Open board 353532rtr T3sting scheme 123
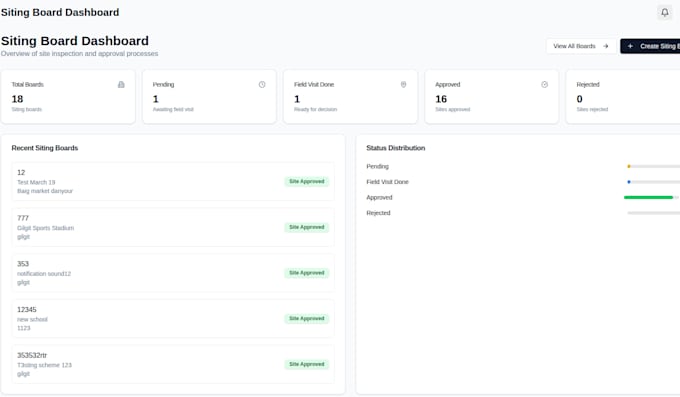680x397 pixels. point(173,364)
